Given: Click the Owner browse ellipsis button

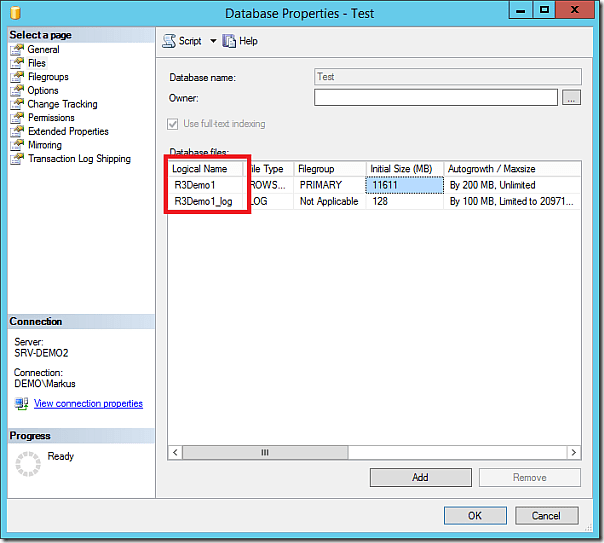Looking at the screenshot, I should (x=571, y=97).
